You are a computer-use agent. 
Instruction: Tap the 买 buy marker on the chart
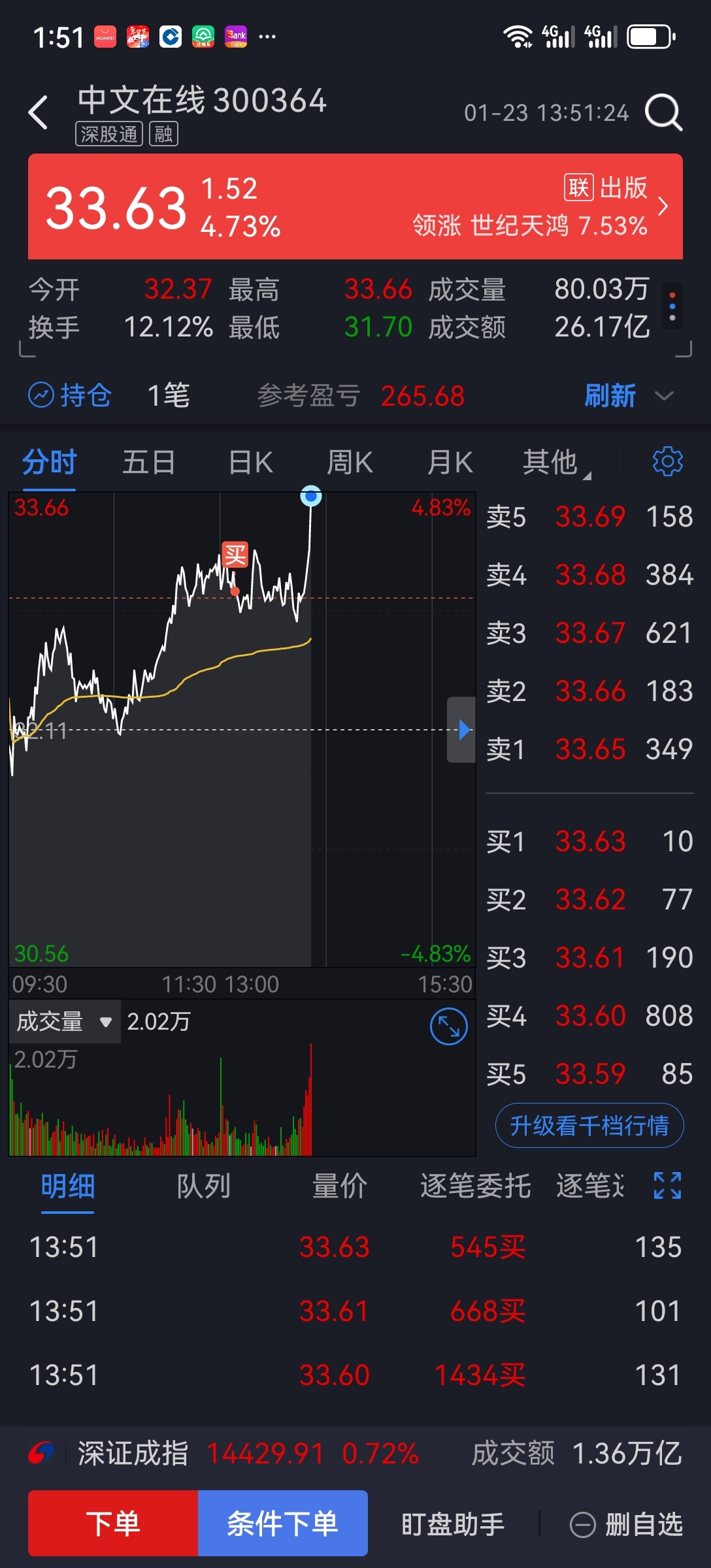[235, 555]
